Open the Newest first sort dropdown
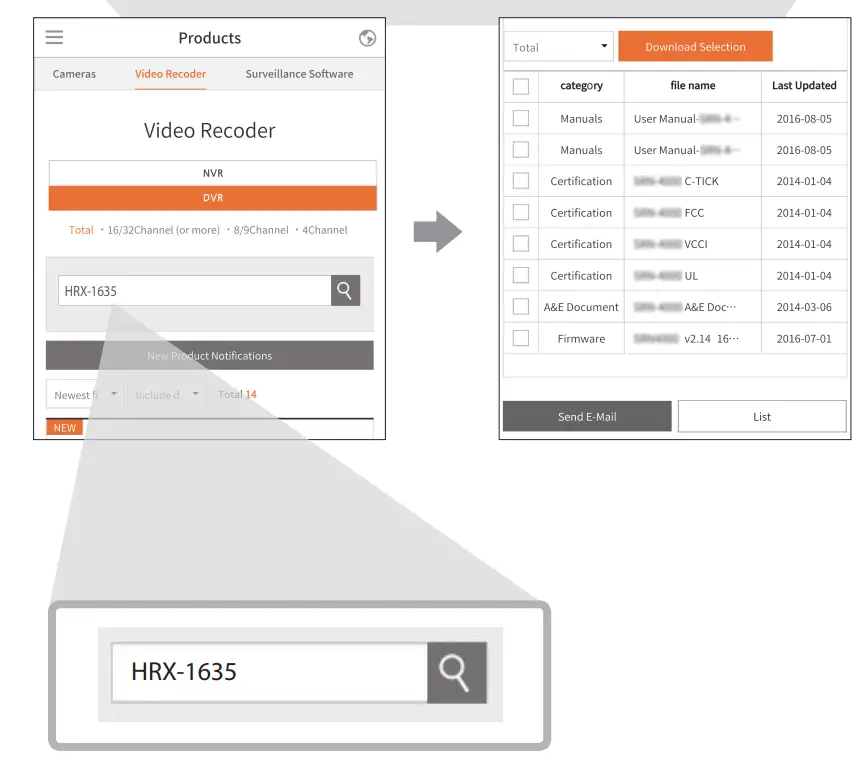The width and height of the screenshot is (865, 765). 84,394
